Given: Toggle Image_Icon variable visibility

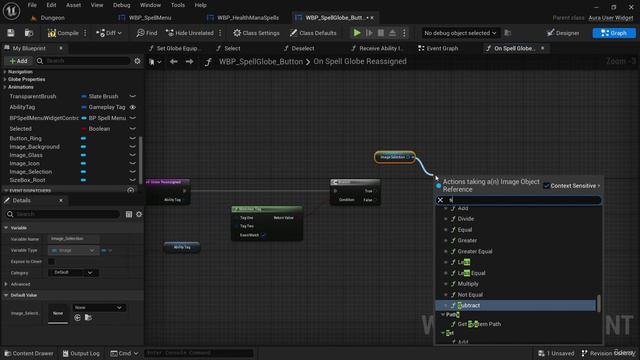Looking at the screenshot, I should [x=133, y=163].
